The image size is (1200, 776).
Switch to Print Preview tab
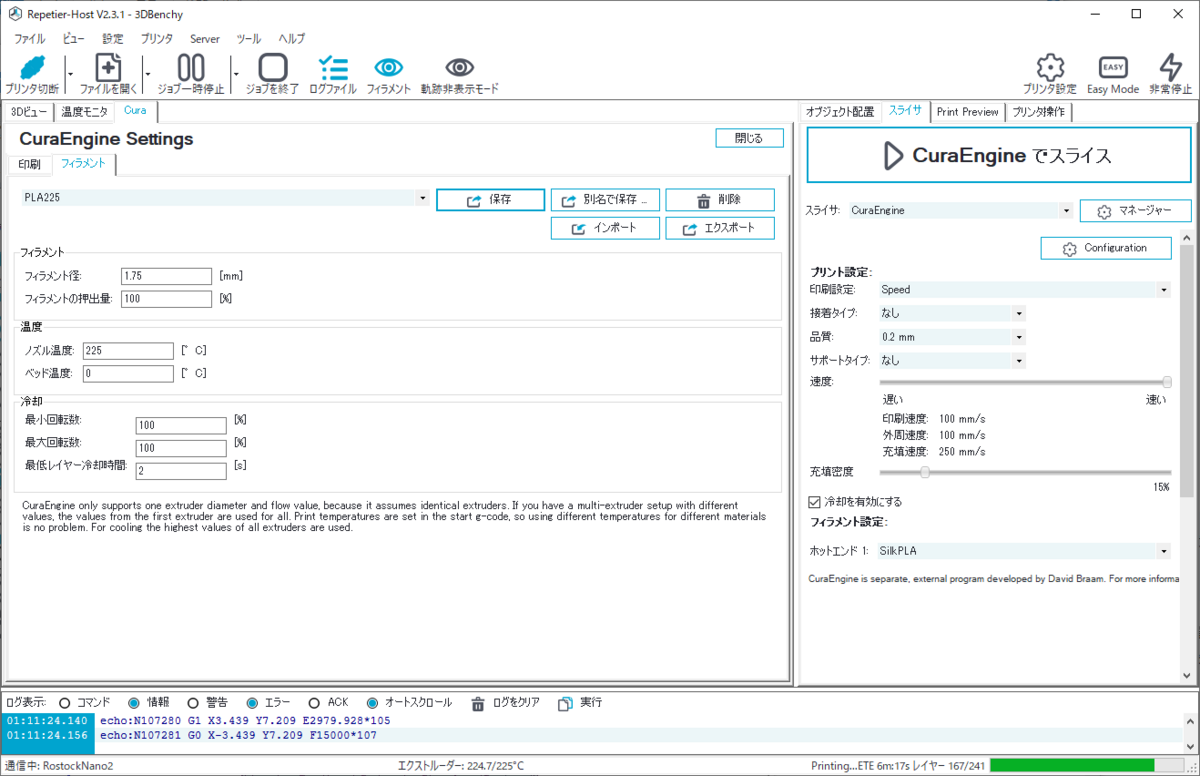tap(967, 112)
